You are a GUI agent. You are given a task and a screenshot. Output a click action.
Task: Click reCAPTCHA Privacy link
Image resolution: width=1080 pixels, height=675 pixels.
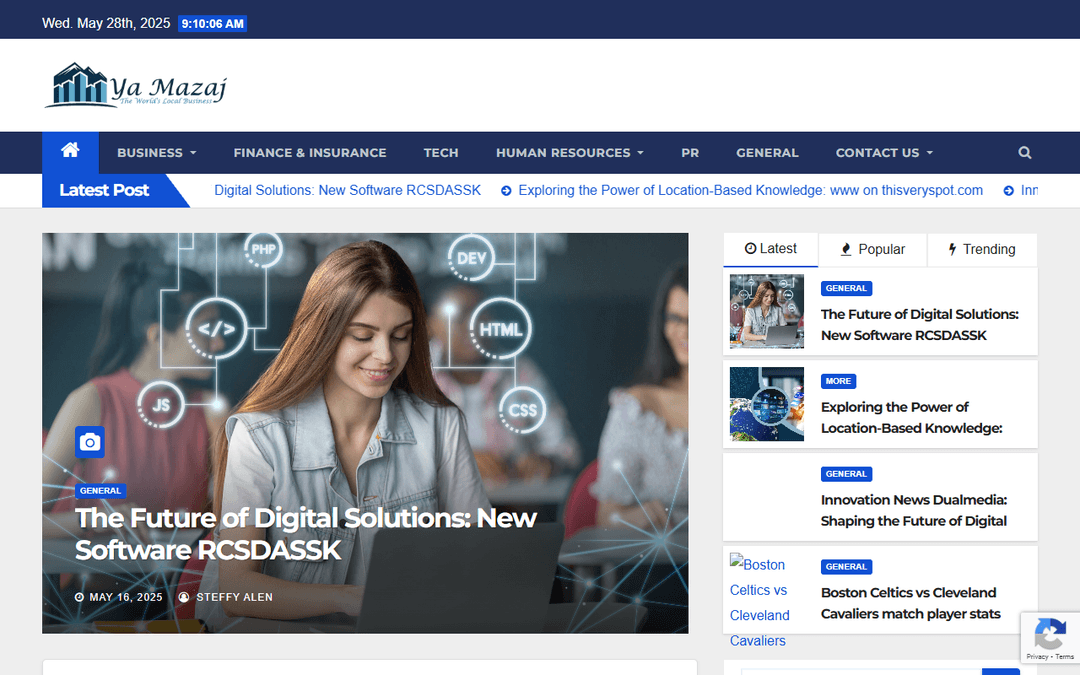click(1037, 656)
